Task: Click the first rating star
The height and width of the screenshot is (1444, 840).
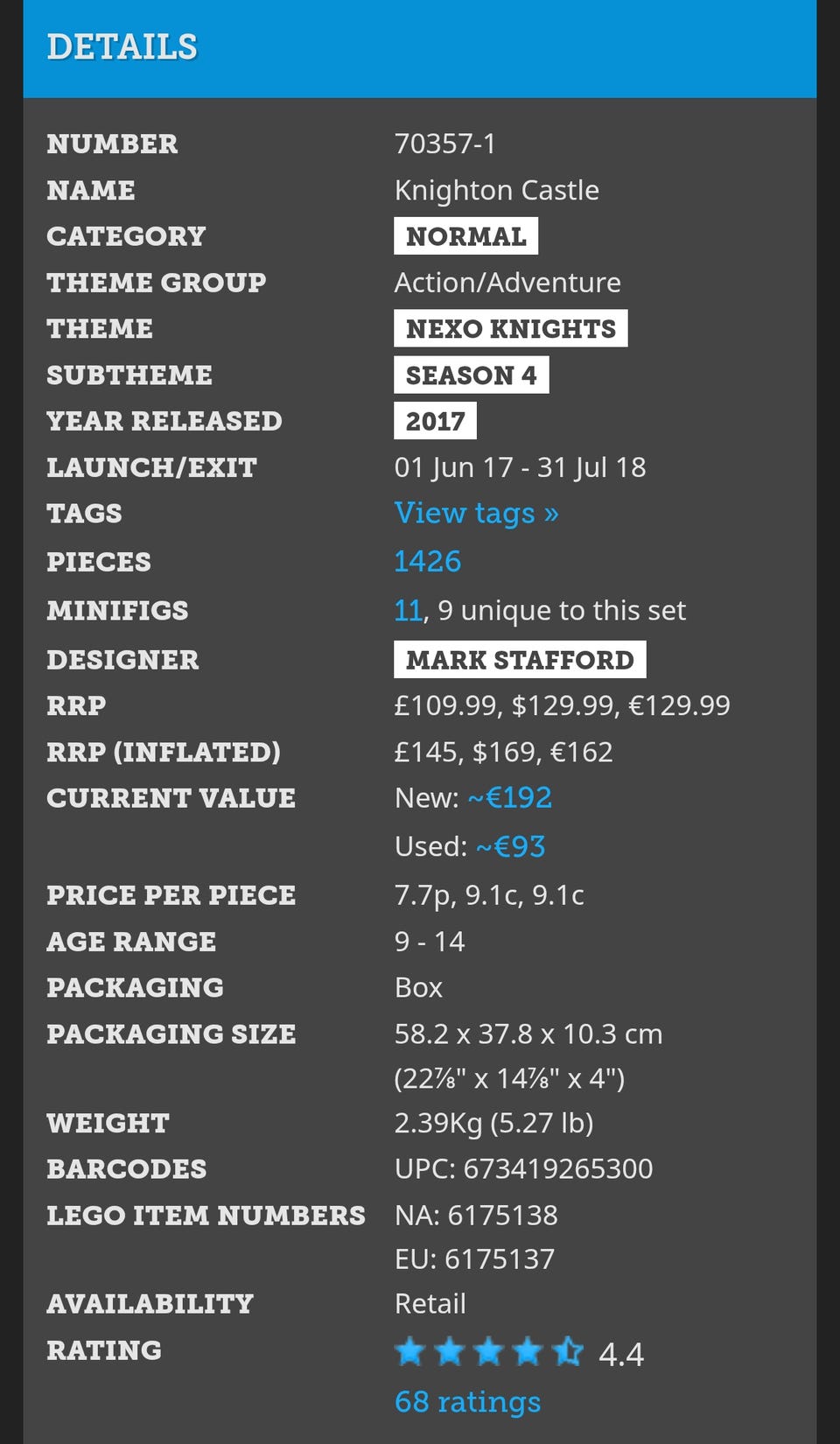Action: (409, 1352)
